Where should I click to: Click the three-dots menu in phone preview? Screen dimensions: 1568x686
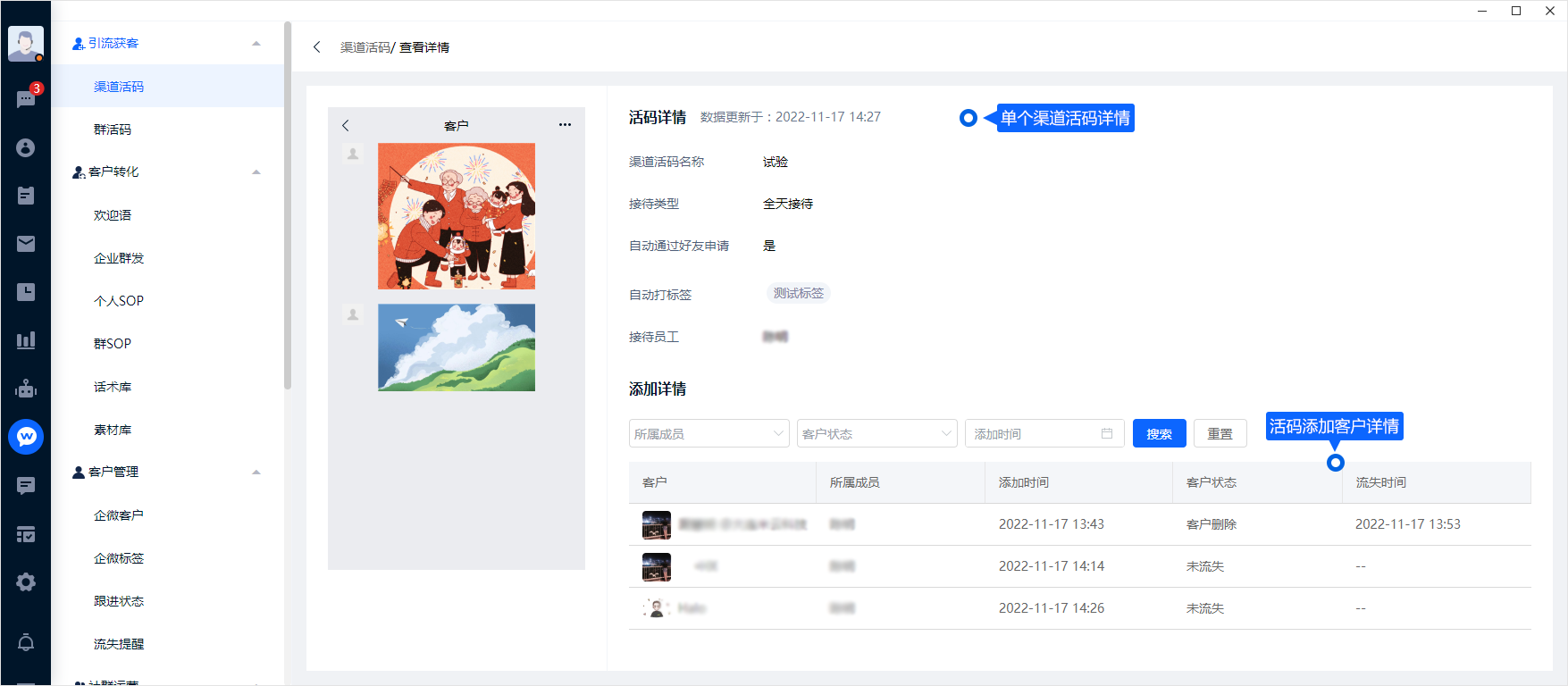pos(565,125)
